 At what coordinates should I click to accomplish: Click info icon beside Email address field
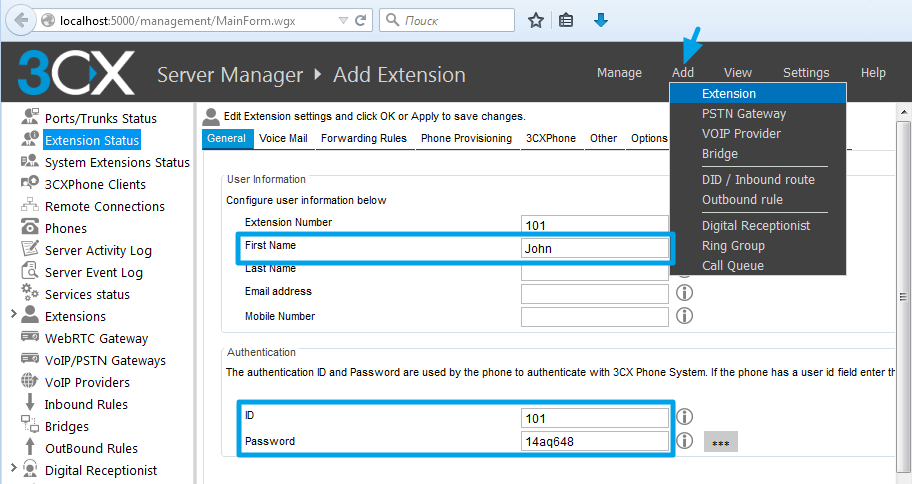[x=685, y=293]
